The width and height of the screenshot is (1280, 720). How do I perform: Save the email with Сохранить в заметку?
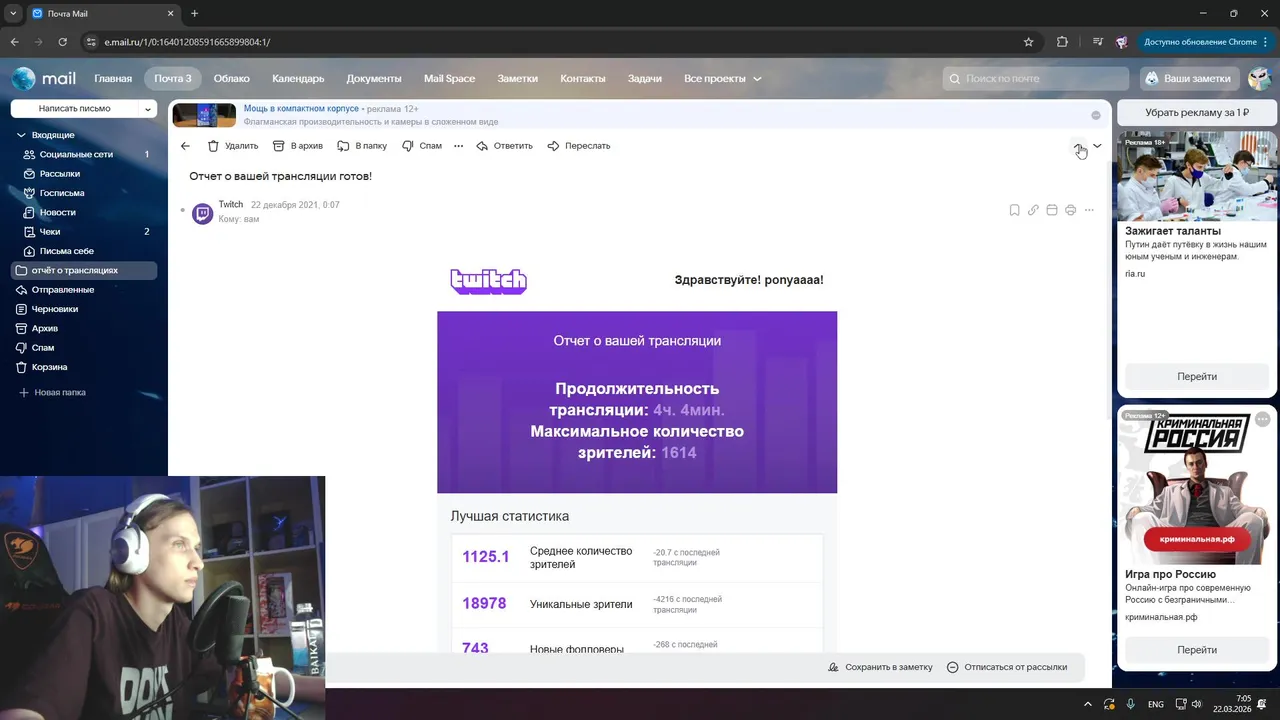pyautogui.click(x=880, y=667)
